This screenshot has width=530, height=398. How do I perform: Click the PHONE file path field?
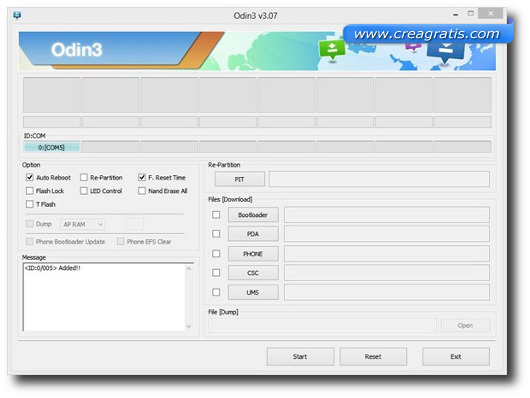pyautogui.click(x=387, y=254)
